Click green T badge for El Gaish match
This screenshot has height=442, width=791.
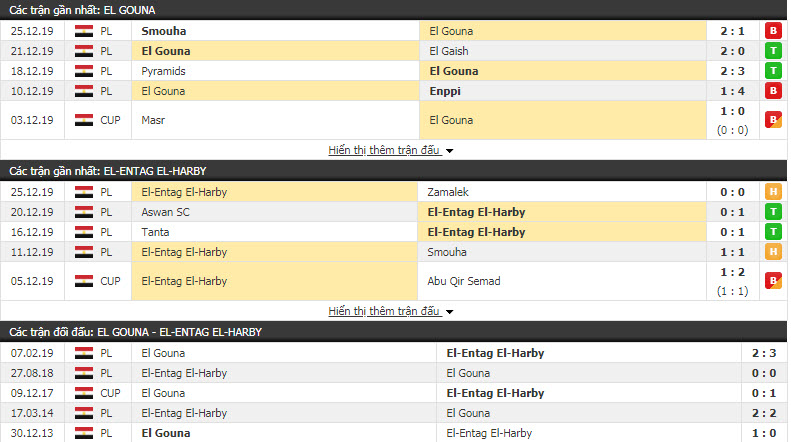[x=773, y=51]
